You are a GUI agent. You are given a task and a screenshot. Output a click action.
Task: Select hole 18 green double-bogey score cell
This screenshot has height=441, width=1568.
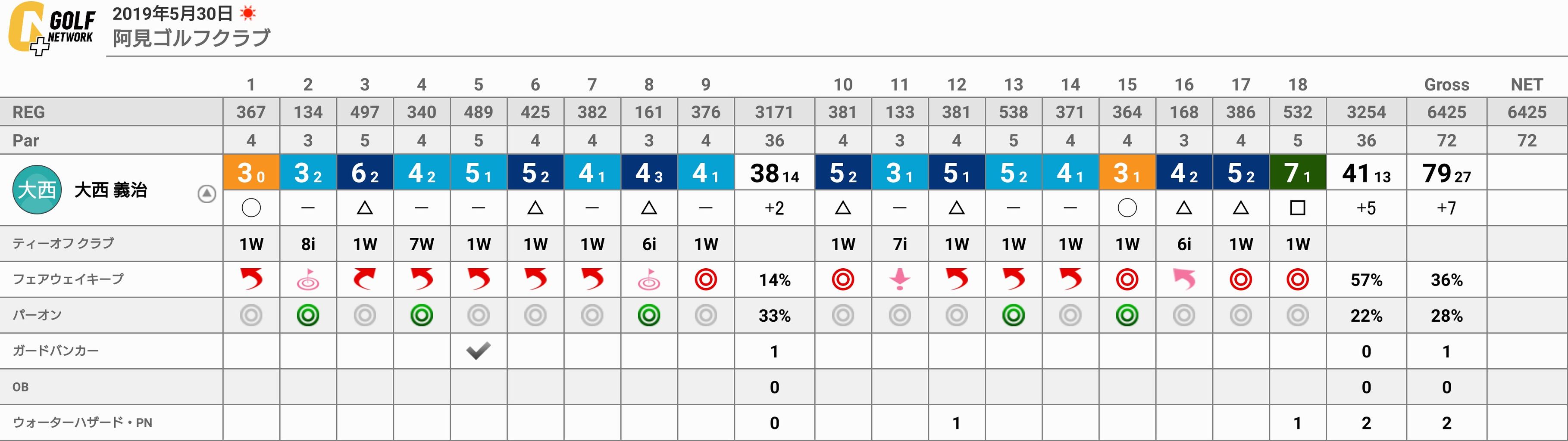point(1298,172)
